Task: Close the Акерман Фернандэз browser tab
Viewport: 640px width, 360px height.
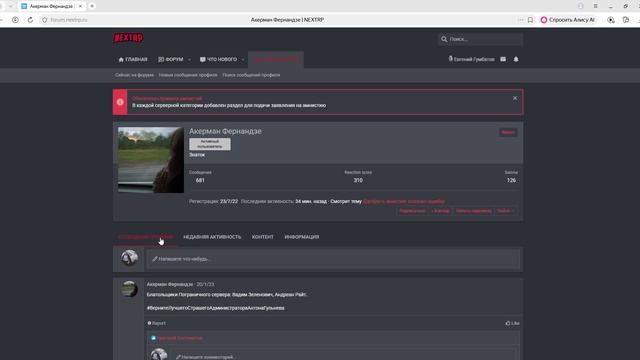Action: tap(80, 6)
